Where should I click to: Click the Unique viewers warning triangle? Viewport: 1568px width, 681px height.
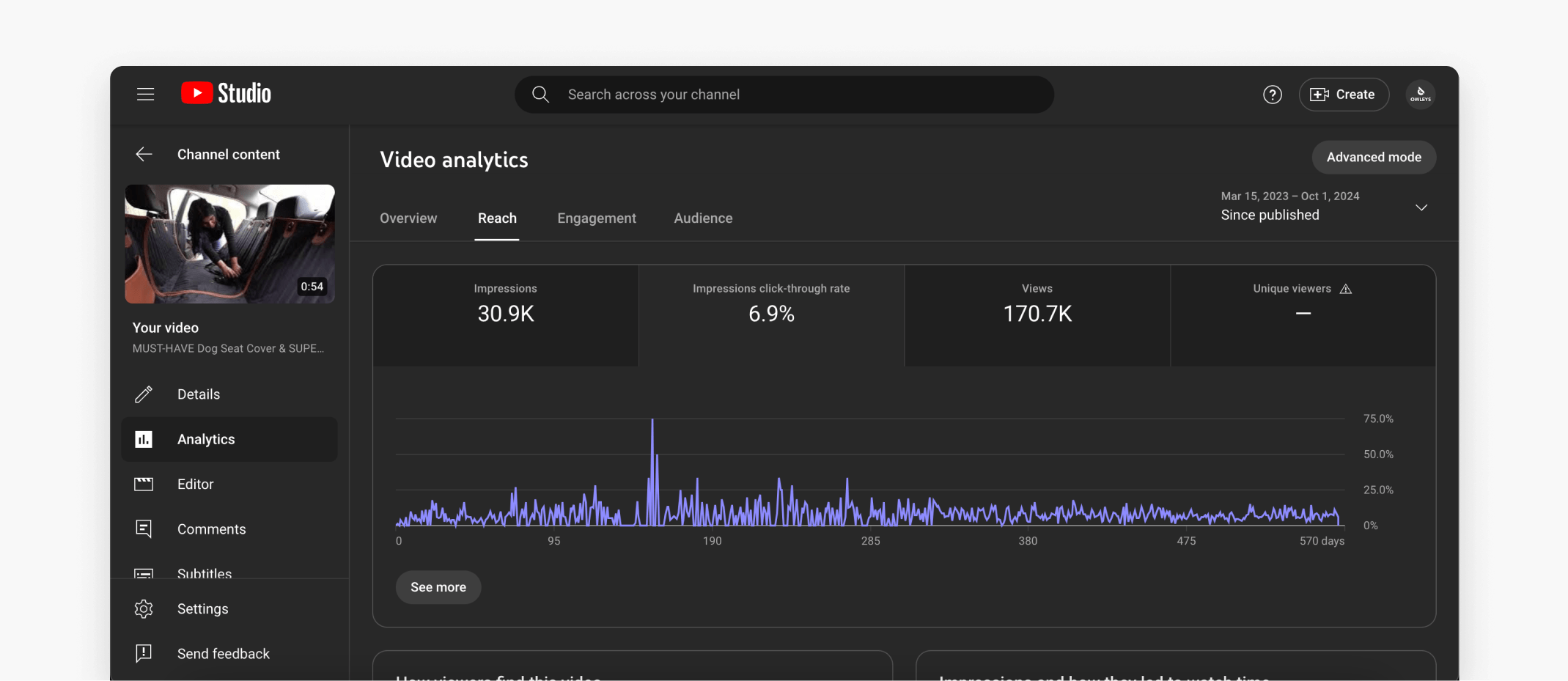click(1346, 289)
